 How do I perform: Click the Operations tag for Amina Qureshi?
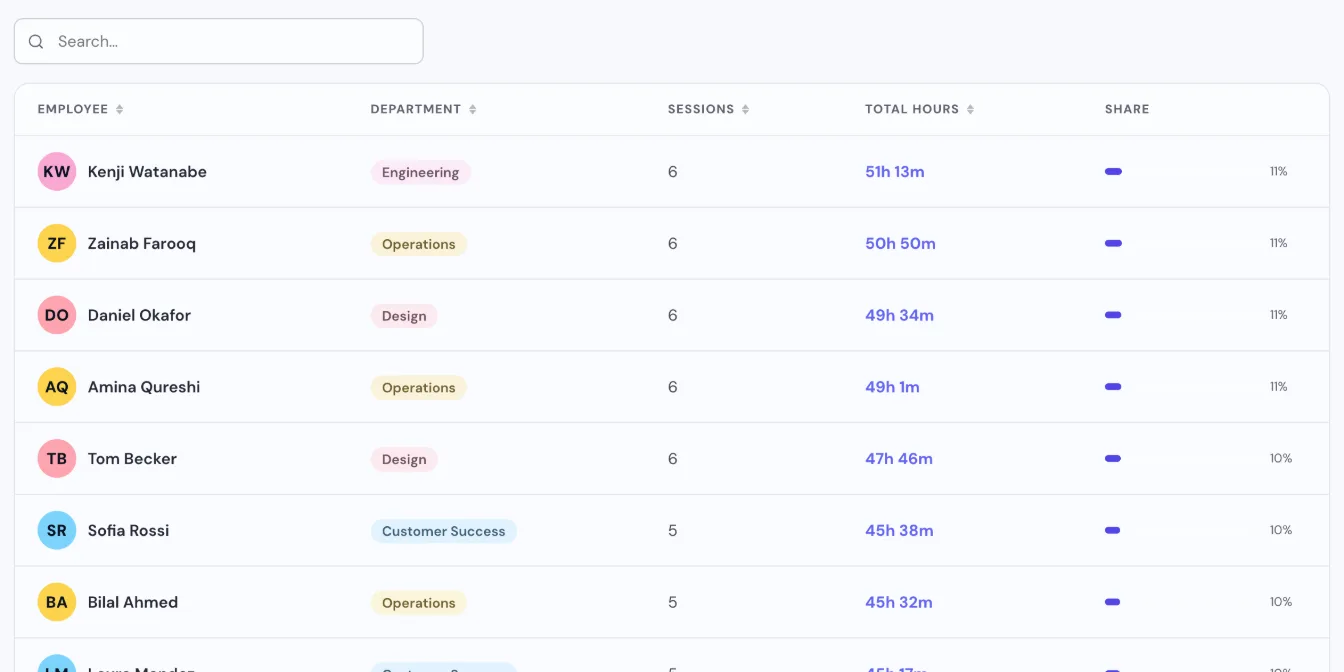pyautogui.click(x=419, y=388)
